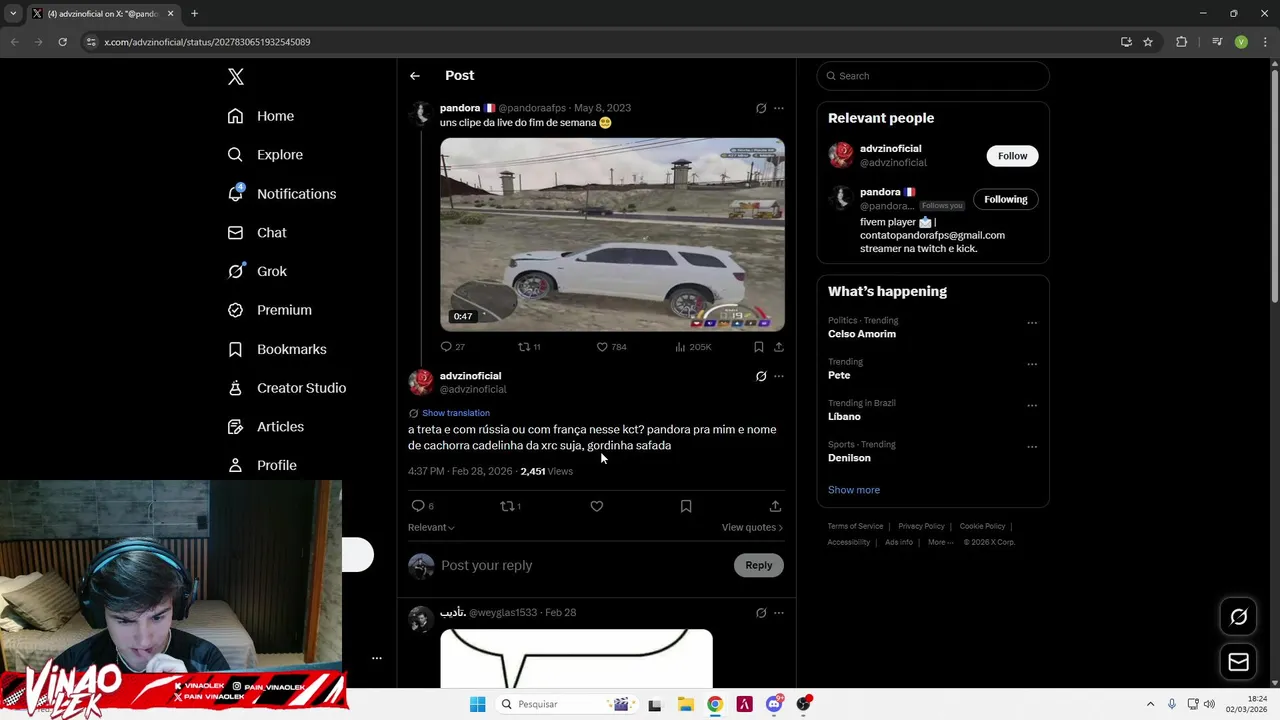Click the repost icon with 11 reposts

tap(529, 347)
